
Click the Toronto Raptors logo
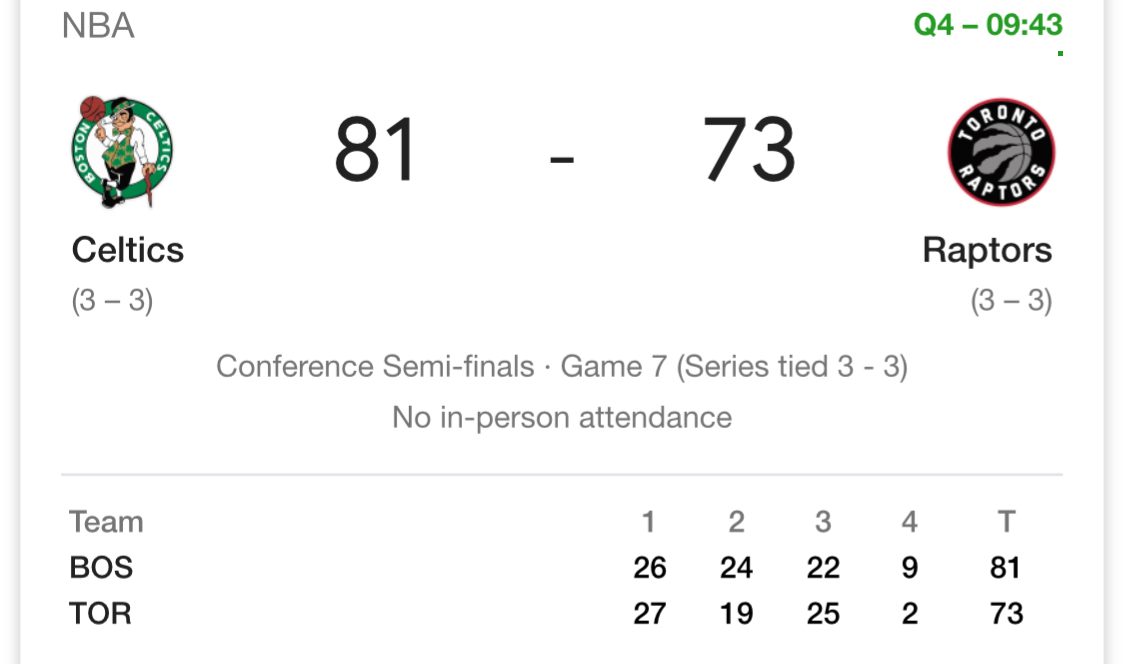pyautogui.click(x=1001, y=152)
